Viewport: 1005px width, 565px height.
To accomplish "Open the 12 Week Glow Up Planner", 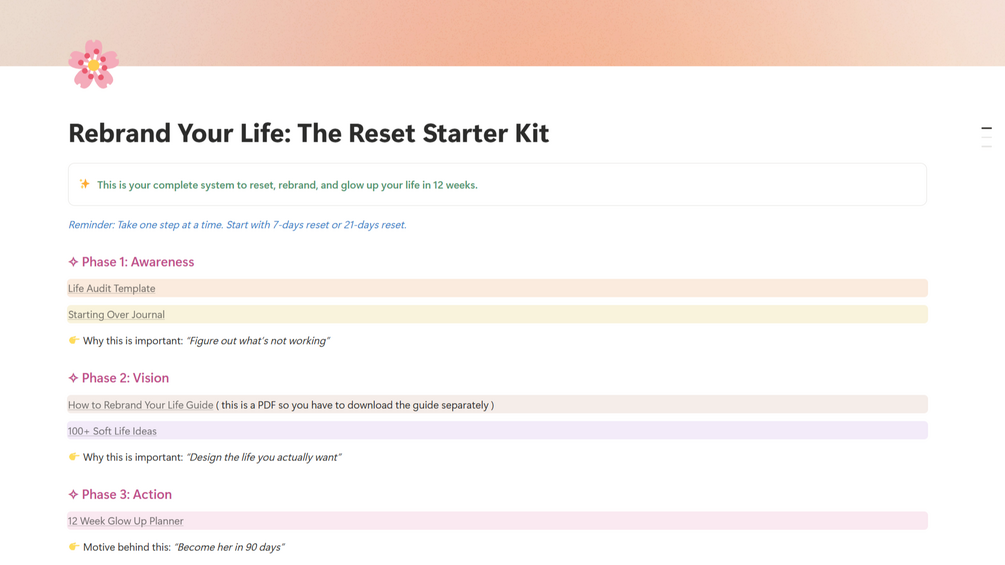I will point(126,521).
